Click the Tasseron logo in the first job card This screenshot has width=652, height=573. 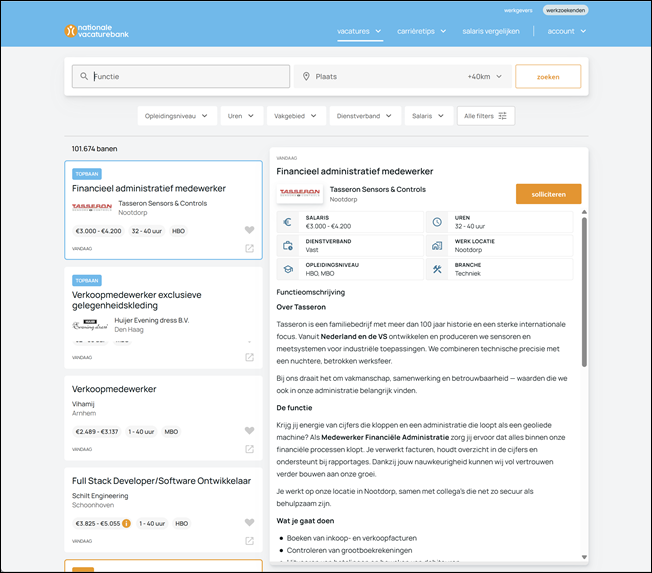pos(92,207)
